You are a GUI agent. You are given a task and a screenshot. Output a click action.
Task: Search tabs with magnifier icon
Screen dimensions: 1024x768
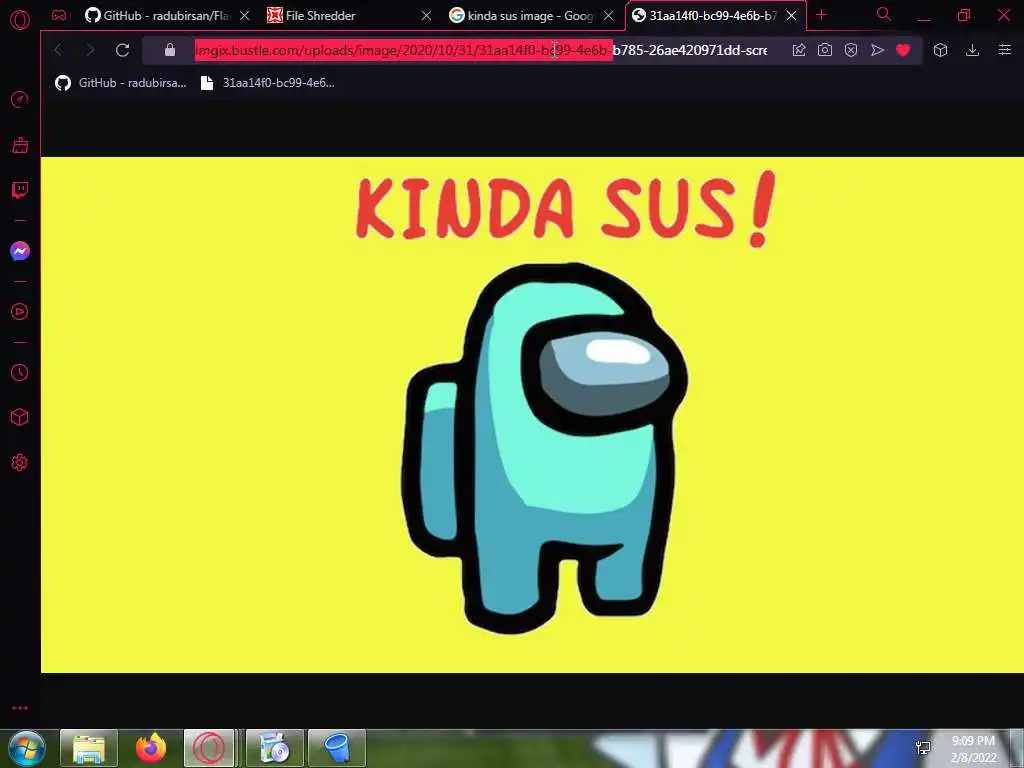pyautogui.click(x=884, y=14)
